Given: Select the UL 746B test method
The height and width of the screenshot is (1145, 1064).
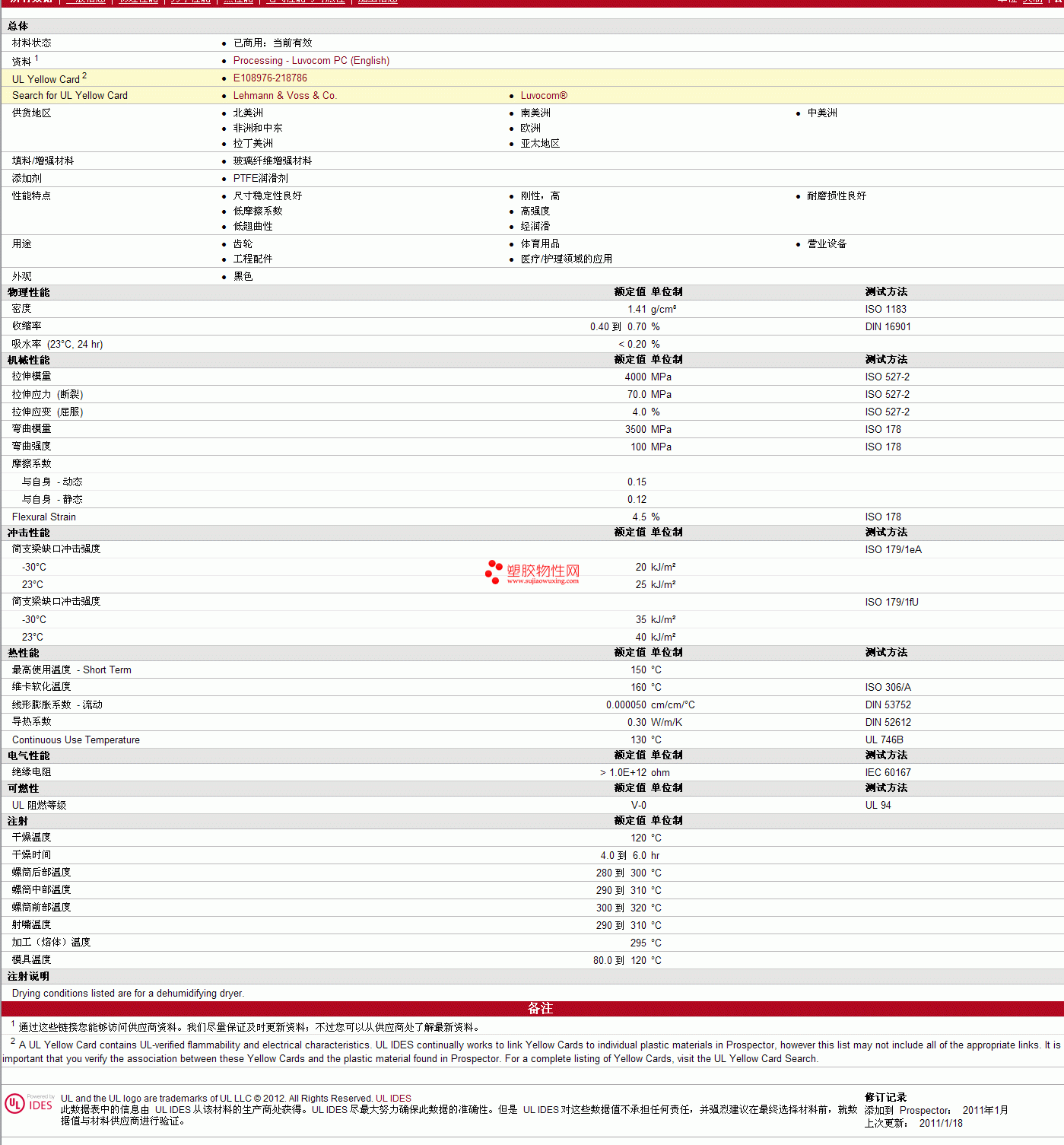Looking at the screenshot, I should point(885,740).
